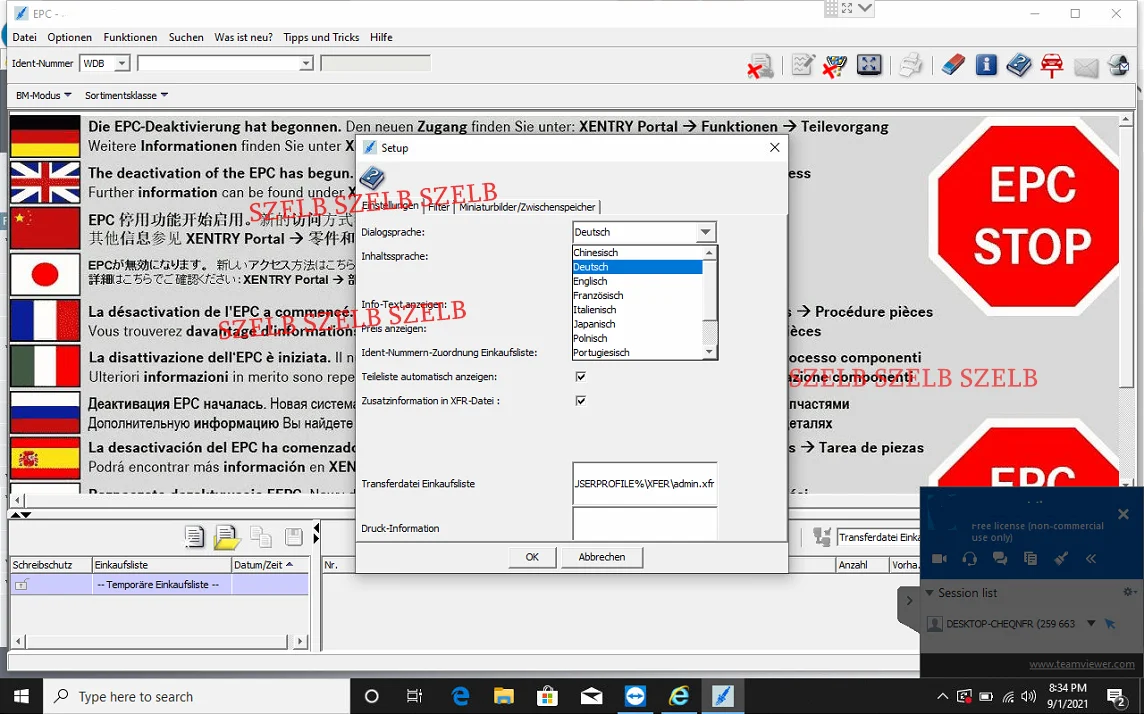The height and width of the screenshot is (714, 1144).
Task: Sort by the Datum/Zeit column header
Action: point(270,565)
